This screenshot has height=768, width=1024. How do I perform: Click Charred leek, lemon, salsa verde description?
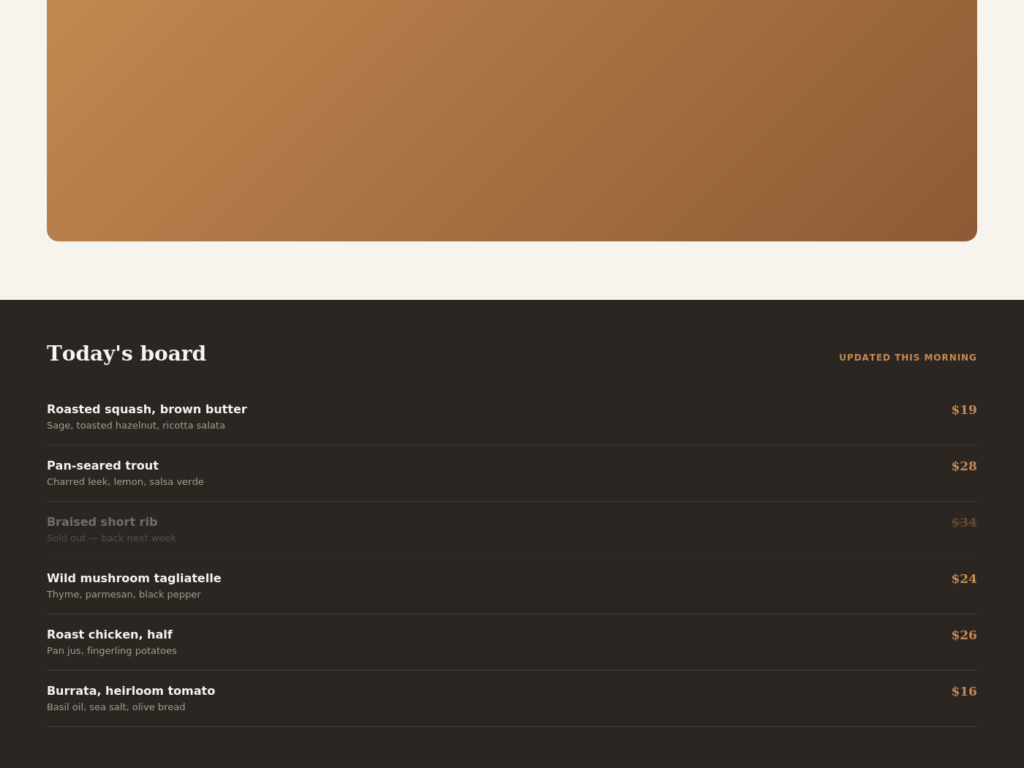point(125,482)
